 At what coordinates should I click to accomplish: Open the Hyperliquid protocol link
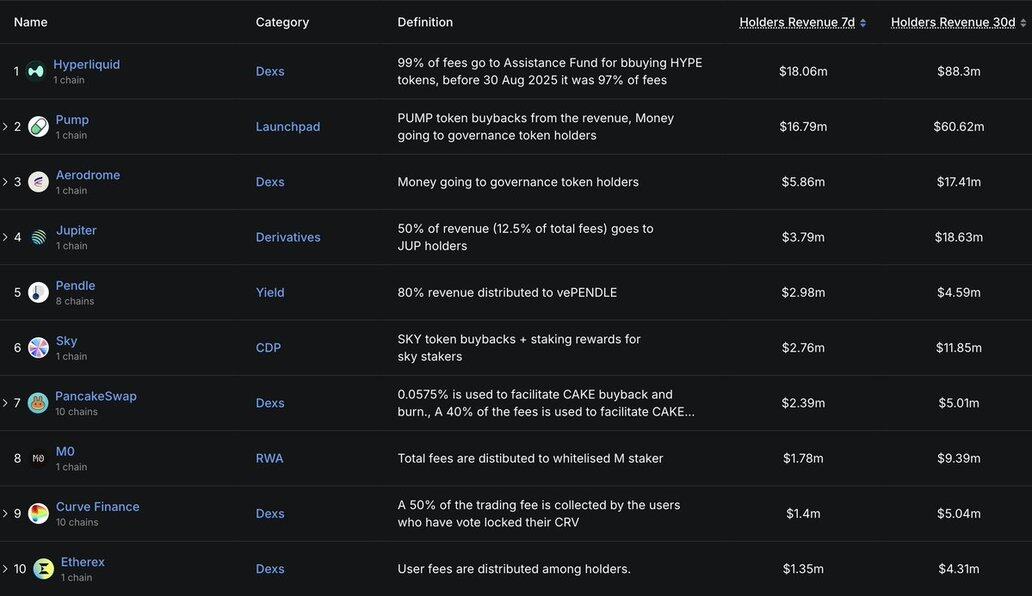pos(86,64)
